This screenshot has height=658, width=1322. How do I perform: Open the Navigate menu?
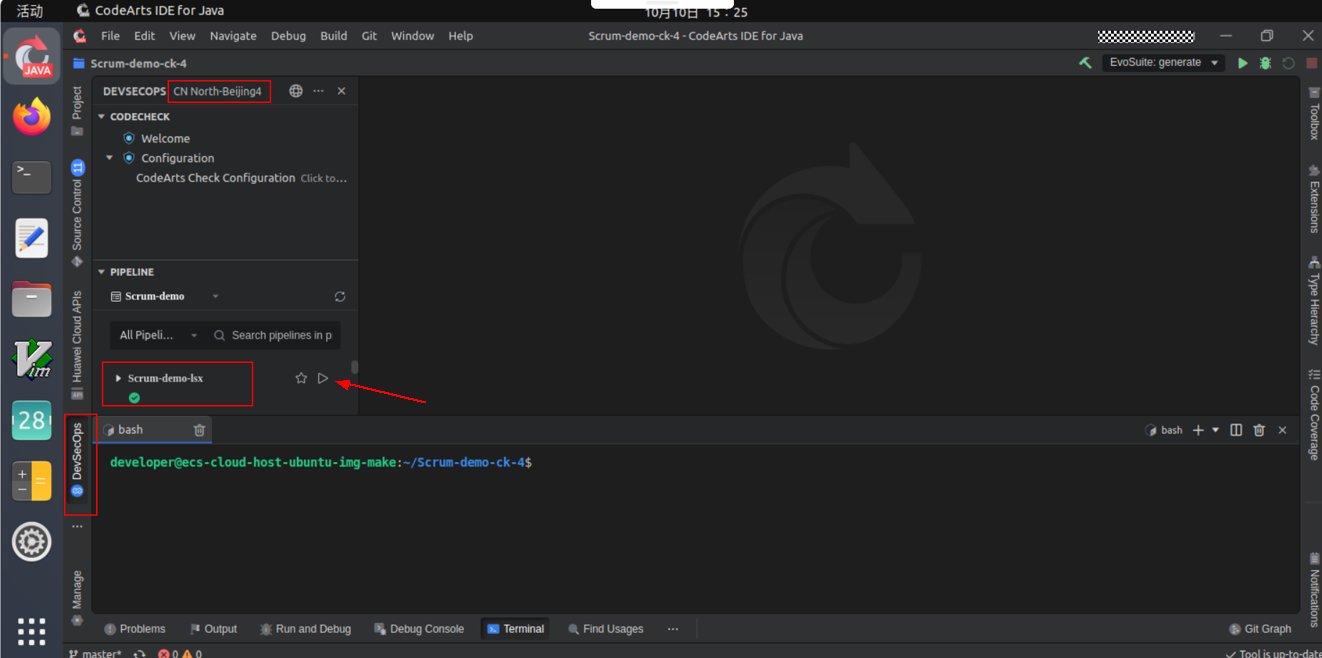pos(233,36)
